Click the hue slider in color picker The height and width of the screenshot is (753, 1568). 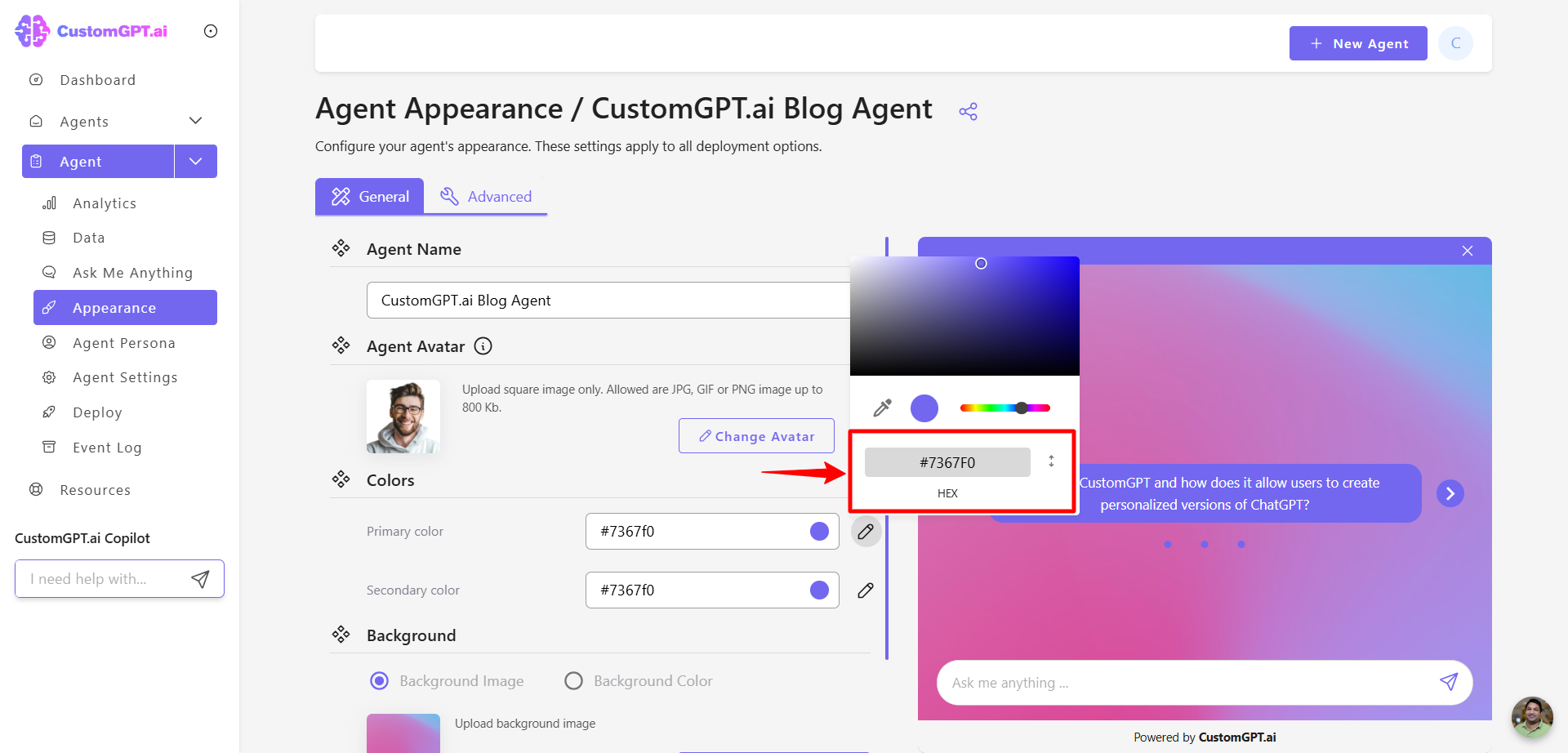[x=1005, y=408]
